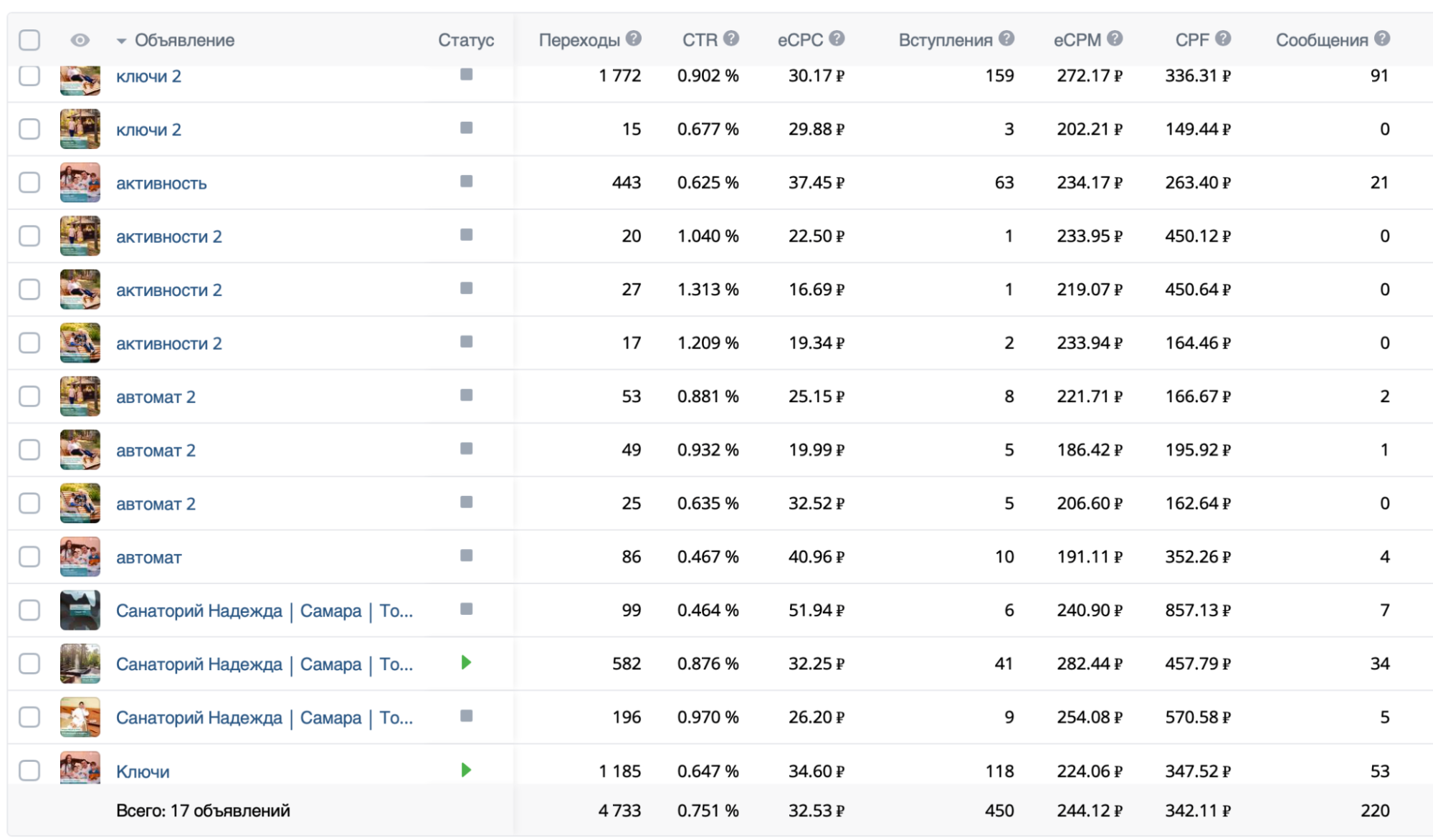Screen dimensions: 1433x840
Task: Sort by Статус column header
Action: coord(466,40)
